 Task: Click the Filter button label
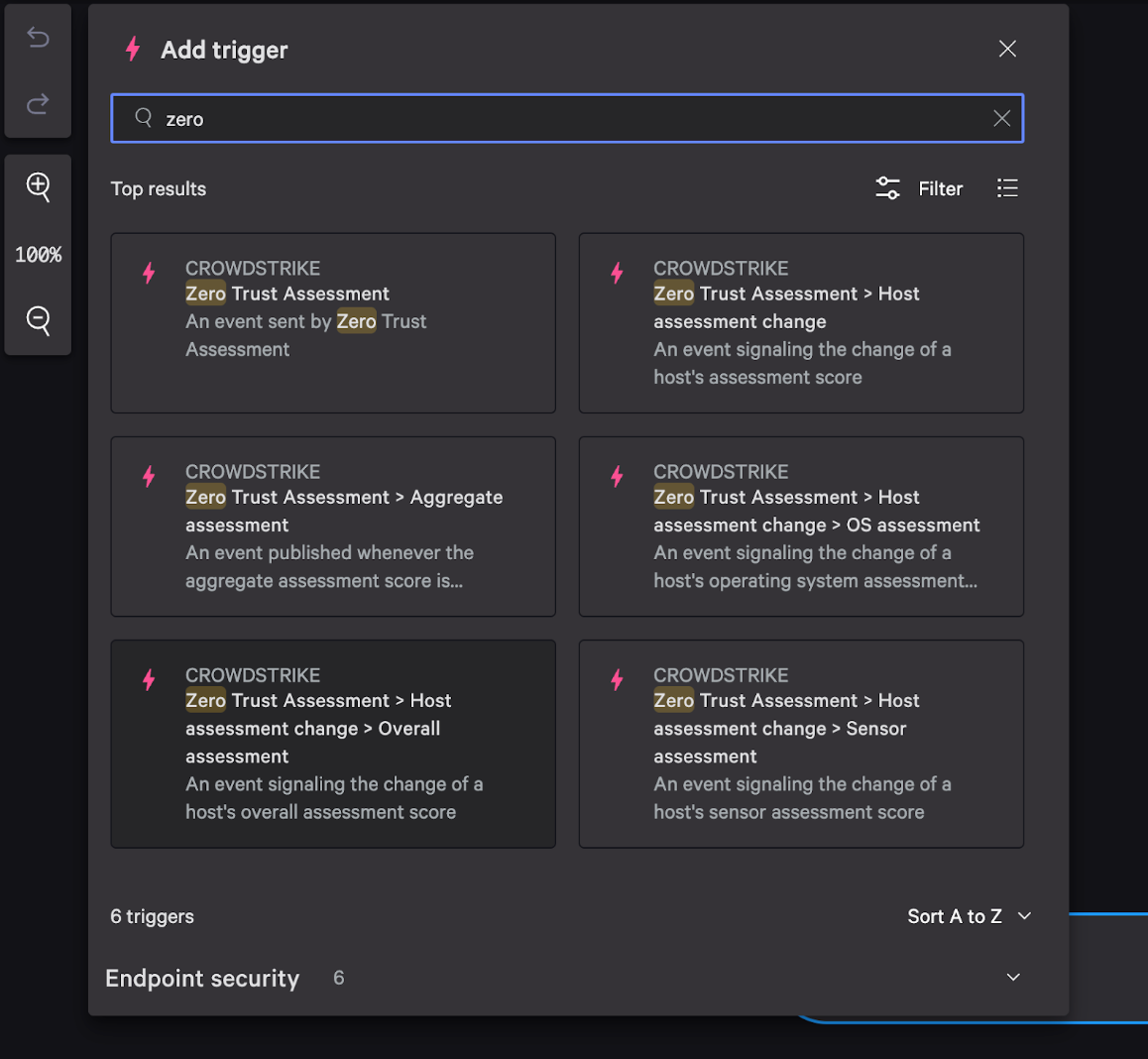click(940, 188)
